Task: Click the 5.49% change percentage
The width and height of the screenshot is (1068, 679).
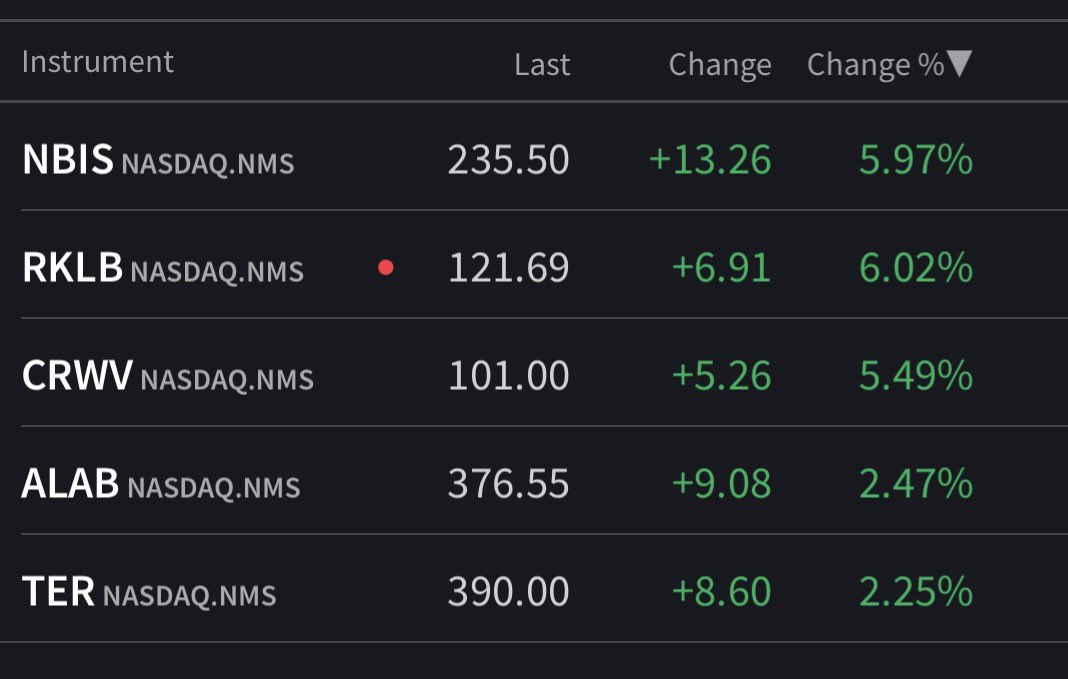Action: (x=915, y=376)
